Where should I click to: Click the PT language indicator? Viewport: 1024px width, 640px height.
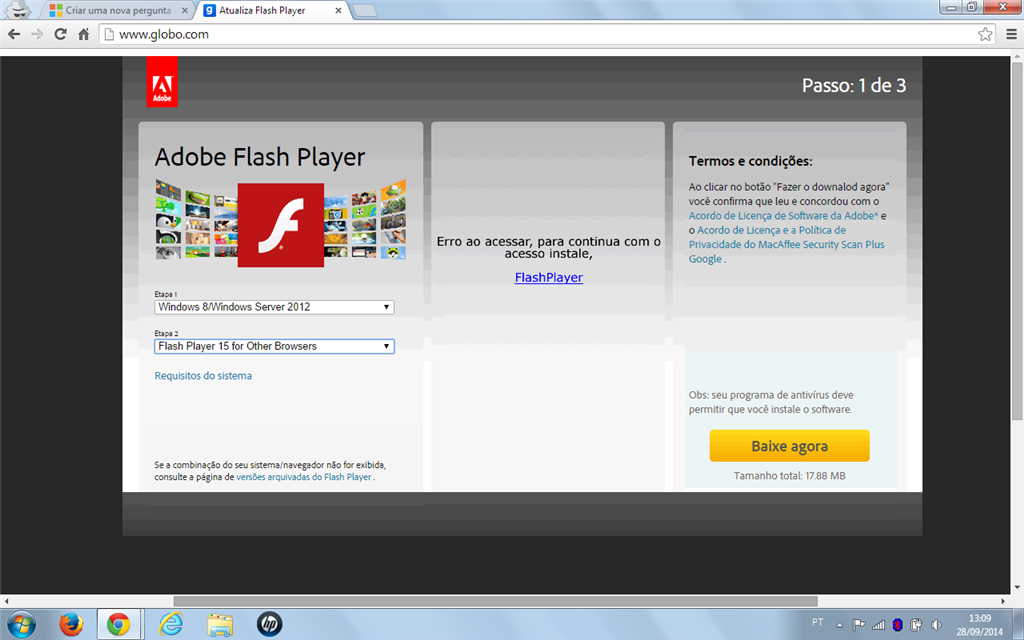click(x=818, y=622)
